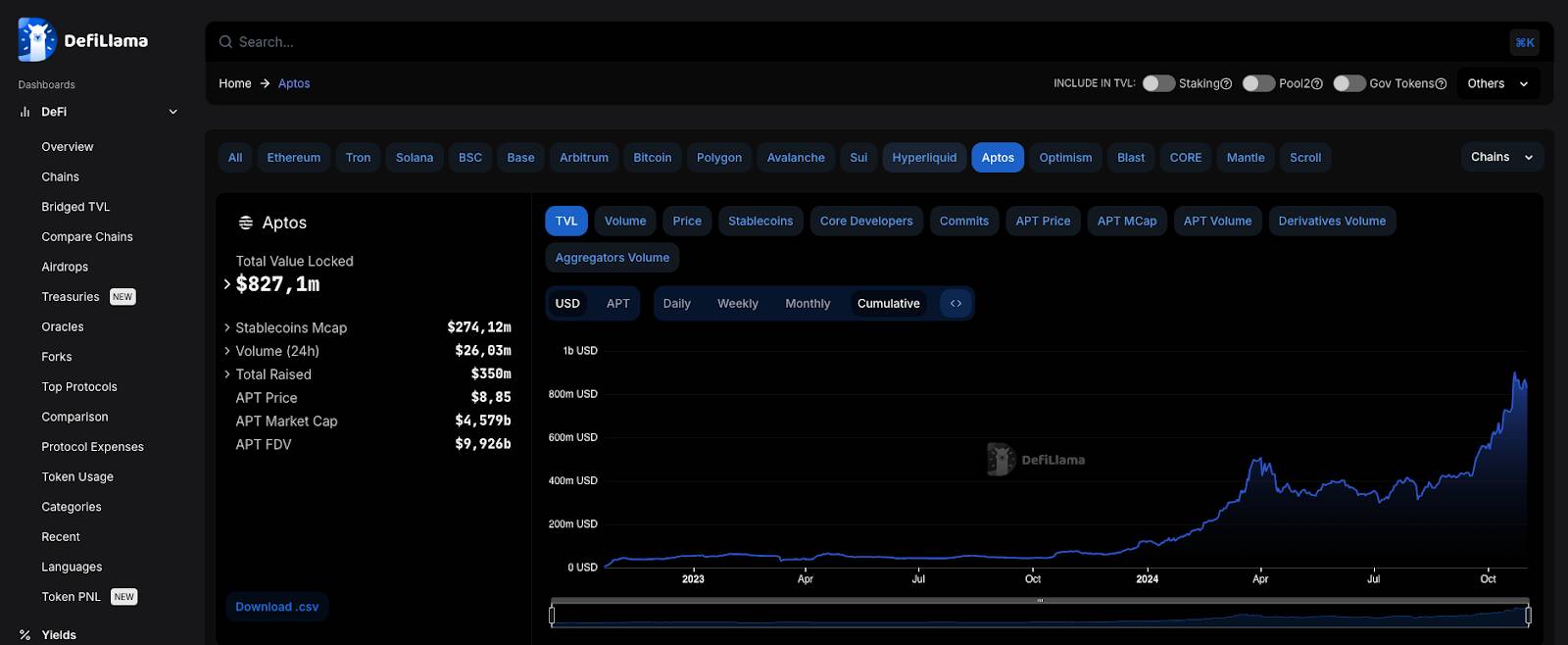Click the ⌘K shortcut badge
This screenshot has width=1568, height=645.
point(1524,42)
